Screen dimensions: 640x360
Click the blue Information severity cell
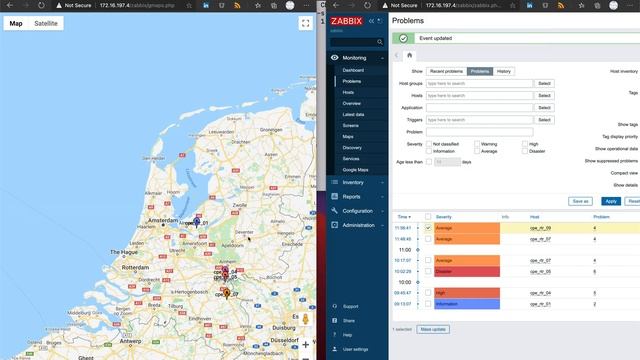[x=467, y=304]
